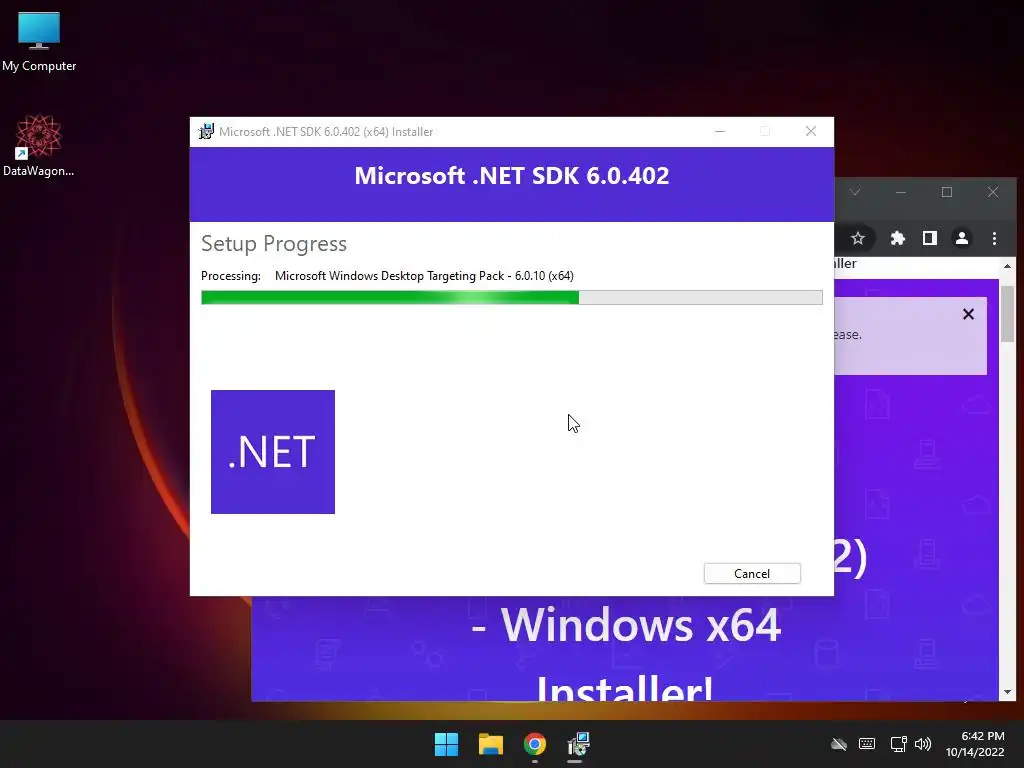
Task: Close the .NET SDK Installer window
Action: point(810,131)
